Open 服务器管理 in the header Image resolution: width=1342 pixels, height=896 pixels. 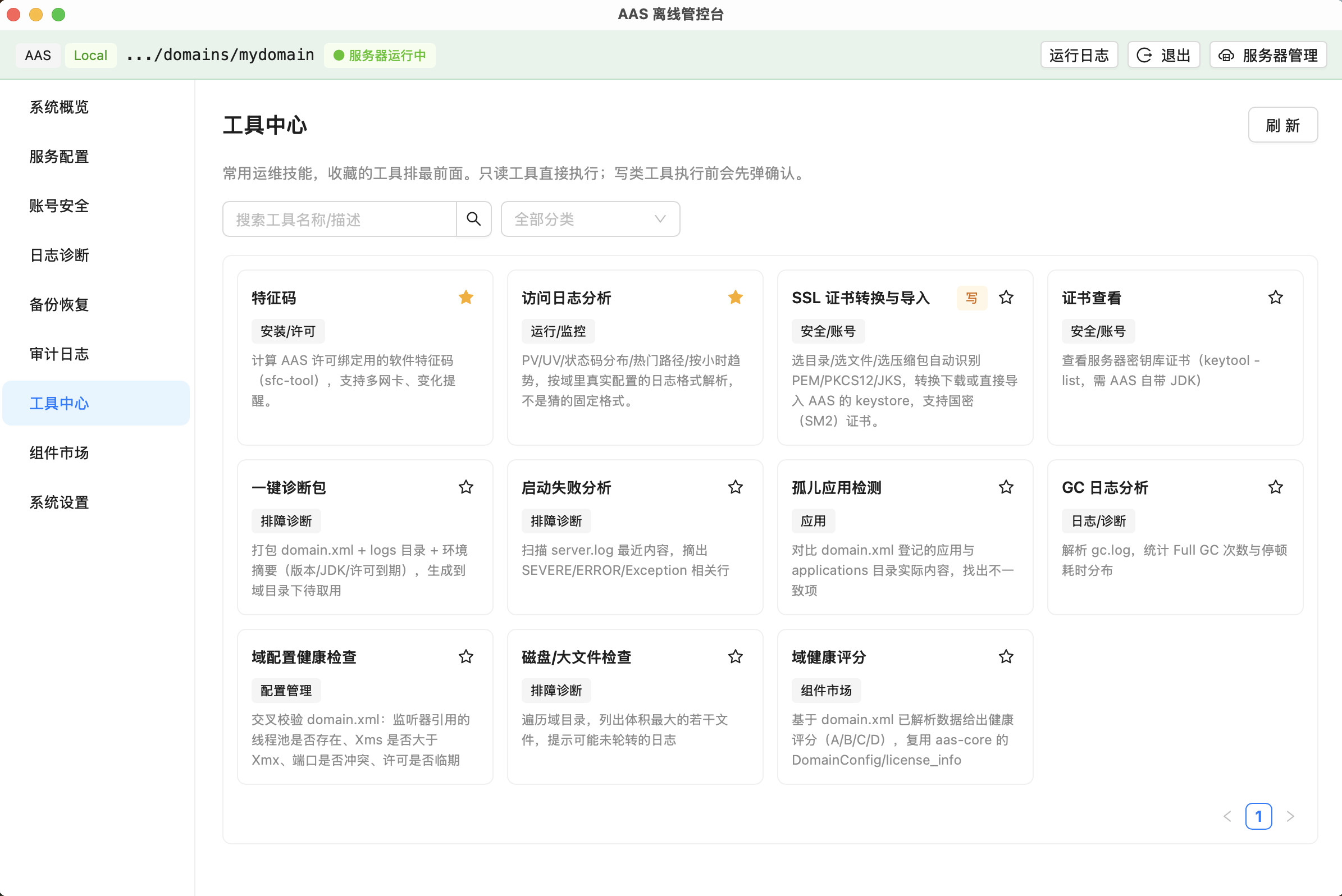coord(1268,56)
